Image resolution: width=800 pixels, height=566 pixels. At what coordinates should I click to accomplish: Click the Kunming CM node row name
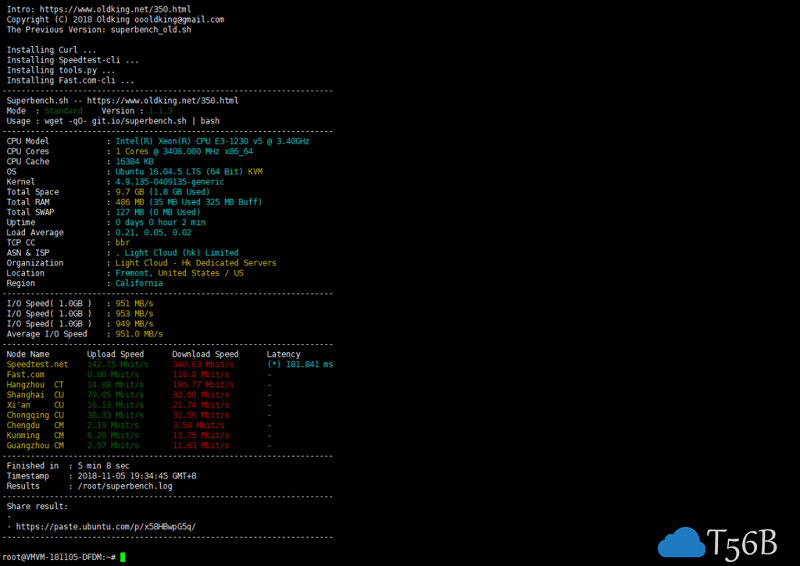pyautogui.click(x=35, y=435)
